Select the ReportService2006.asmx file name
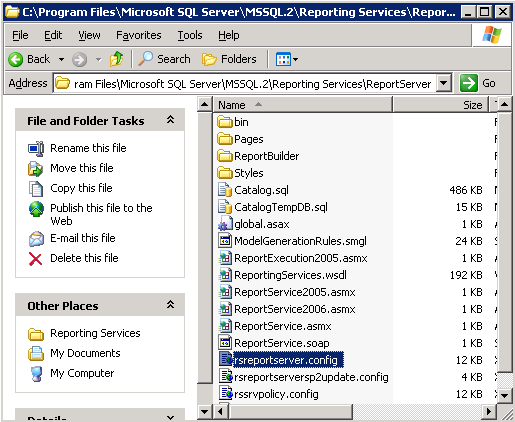515x422 pixels. pyautogui.click(x=295, y=309)
